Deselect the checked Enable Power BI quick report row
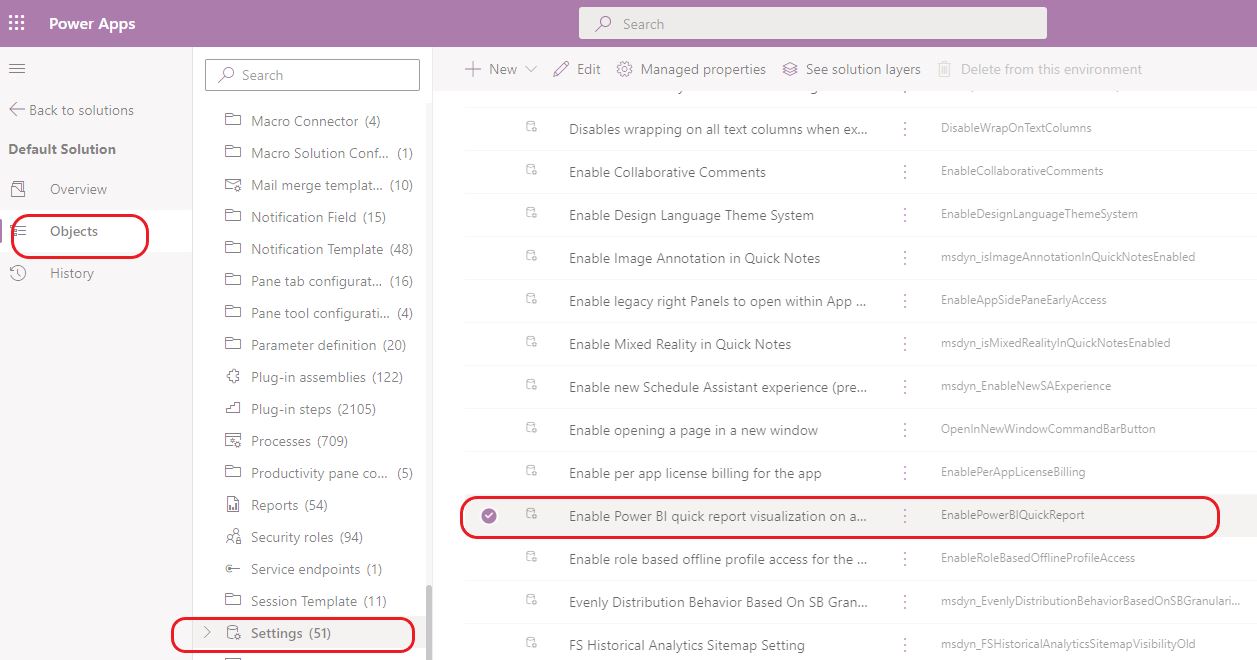This screenshot has height=660, width=1257. point(488,516)
